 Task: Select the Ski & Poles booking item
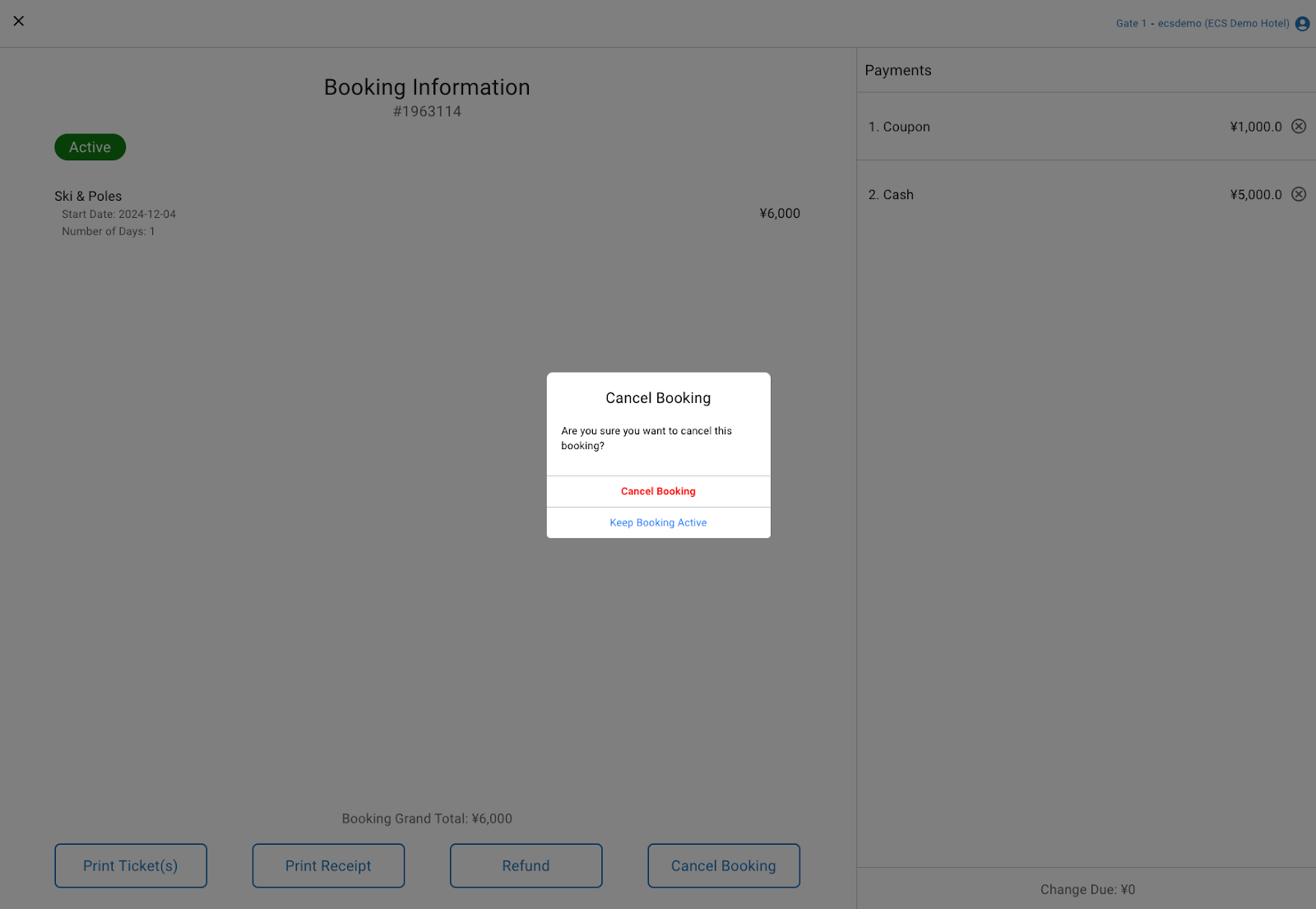(88, 197)
